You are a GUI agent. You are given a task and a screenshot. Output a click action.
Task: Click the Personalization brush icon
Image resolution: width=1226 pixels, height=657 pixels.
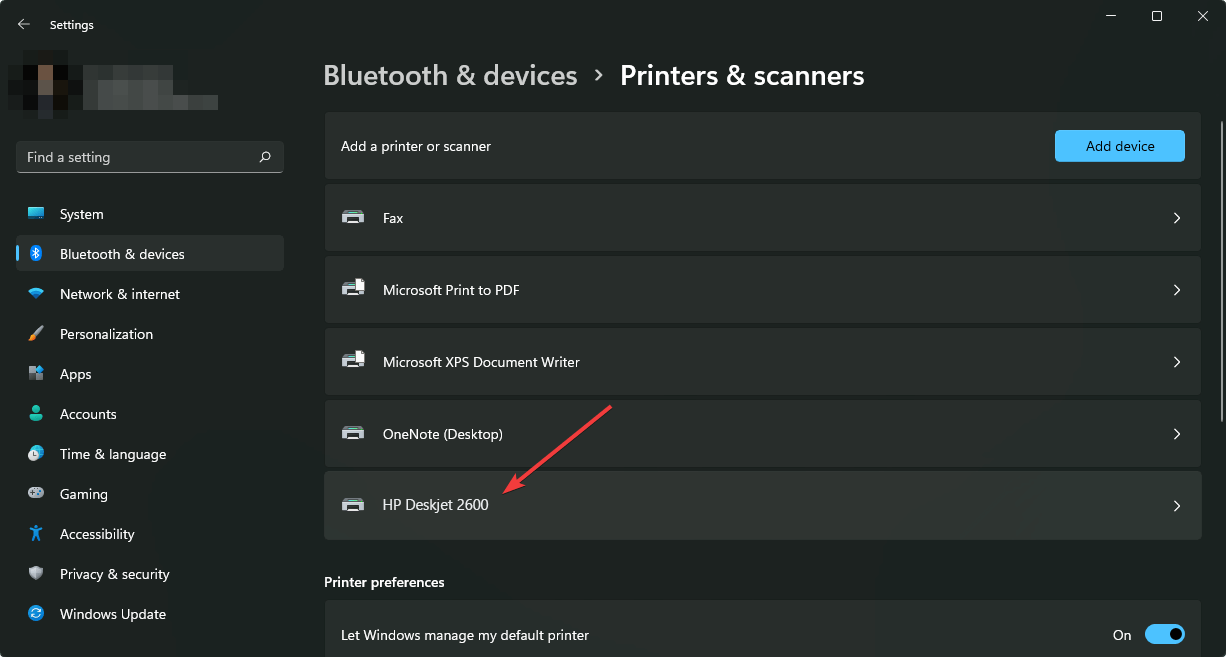36,333
